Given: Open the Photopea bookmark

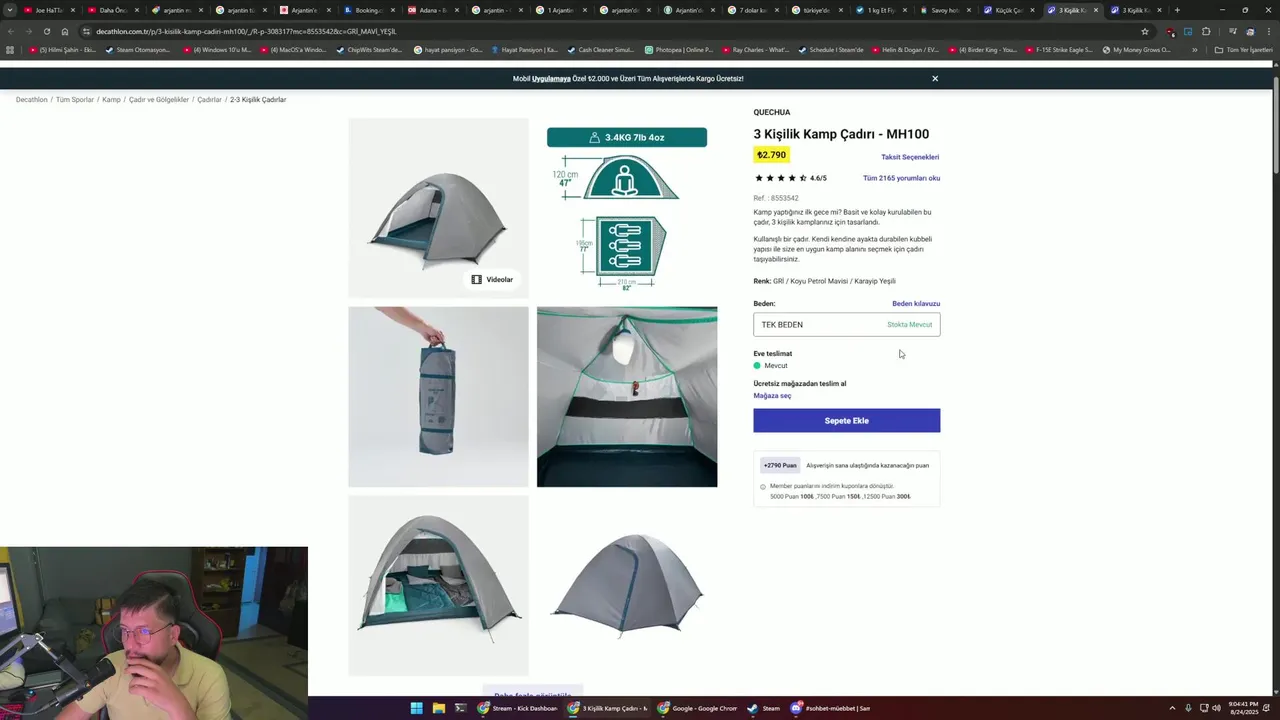Looking at the screenshot, I should [678, 50].
